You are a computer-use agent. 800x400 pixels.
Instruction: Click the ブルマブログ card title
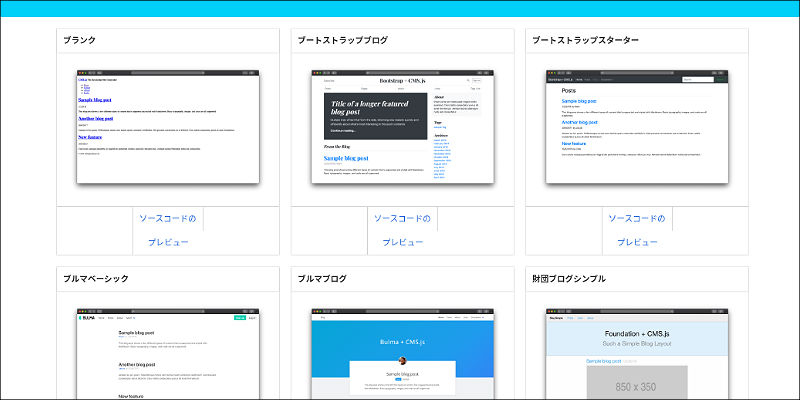point(322,279)
